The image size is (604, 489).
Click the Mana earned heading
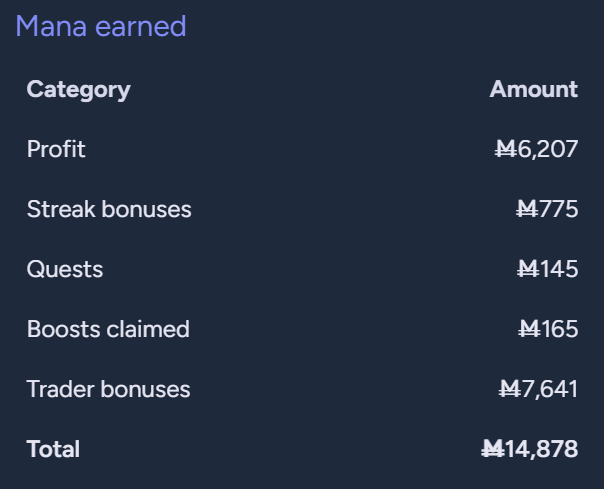[x=101, y=26]
